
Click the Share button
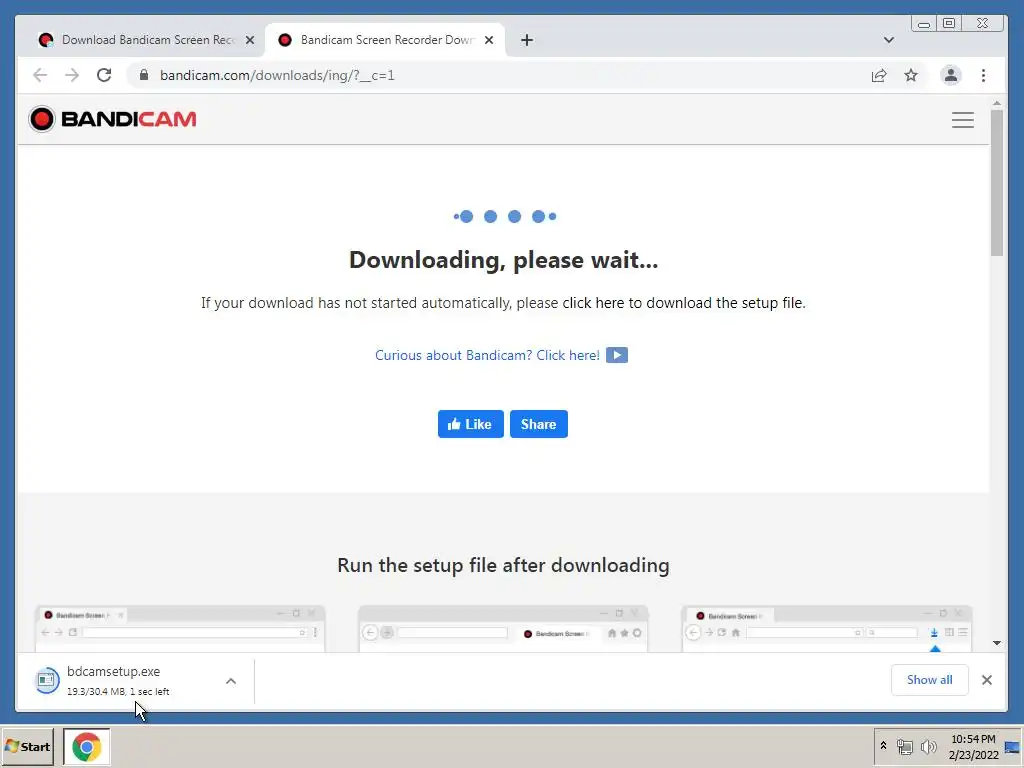click(538, 424)
